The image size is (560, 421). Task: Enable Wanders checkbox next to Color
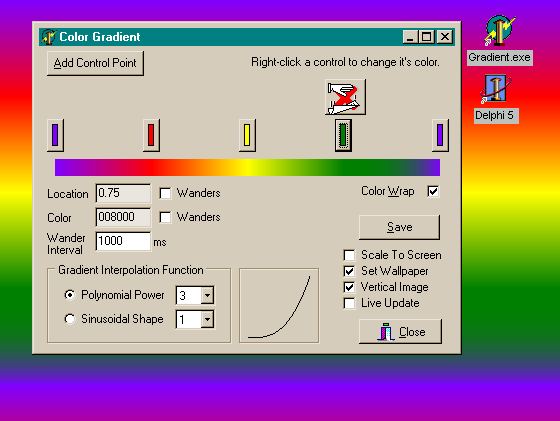(x=165, y=217)
